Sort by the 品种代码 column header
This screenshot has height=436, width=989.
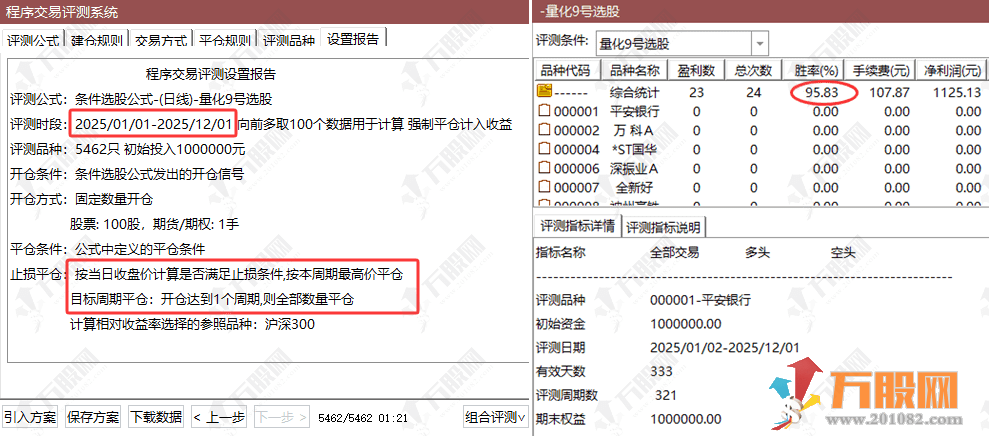(567, 70)
